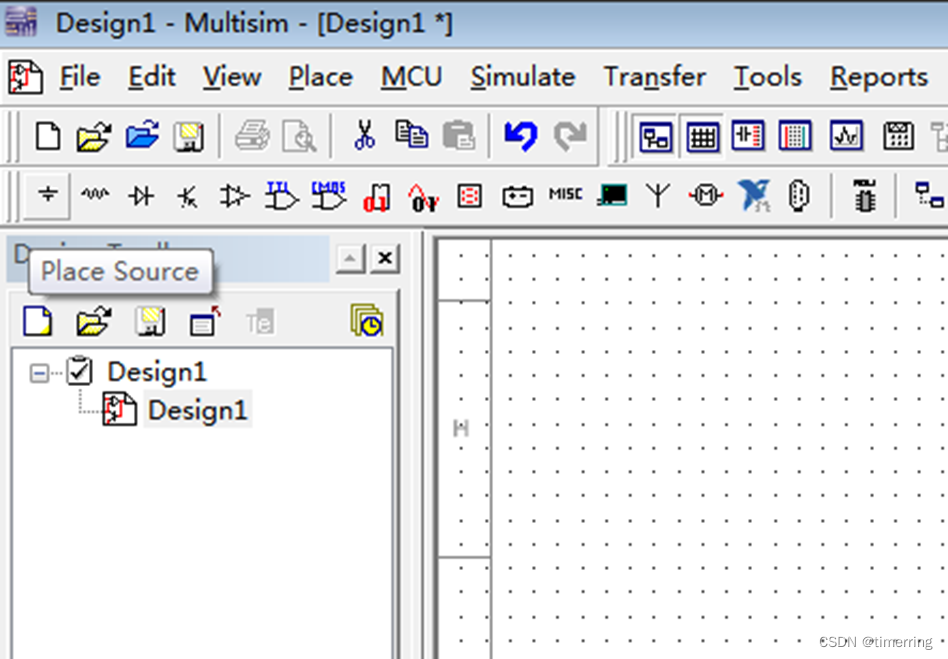Place a Transistor

pyautogui.click(x=188, y=196)
